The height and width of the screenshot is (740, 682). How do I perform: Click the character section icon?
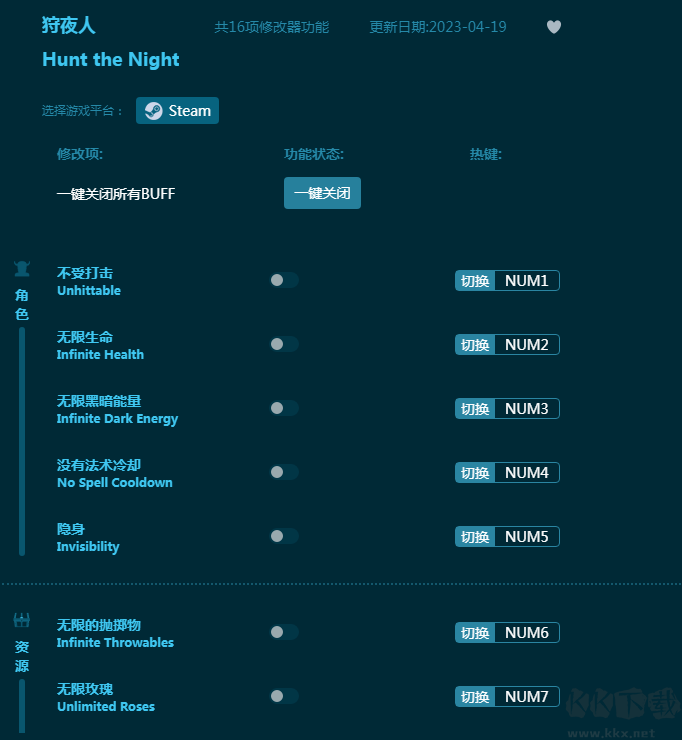pos(22,268)
